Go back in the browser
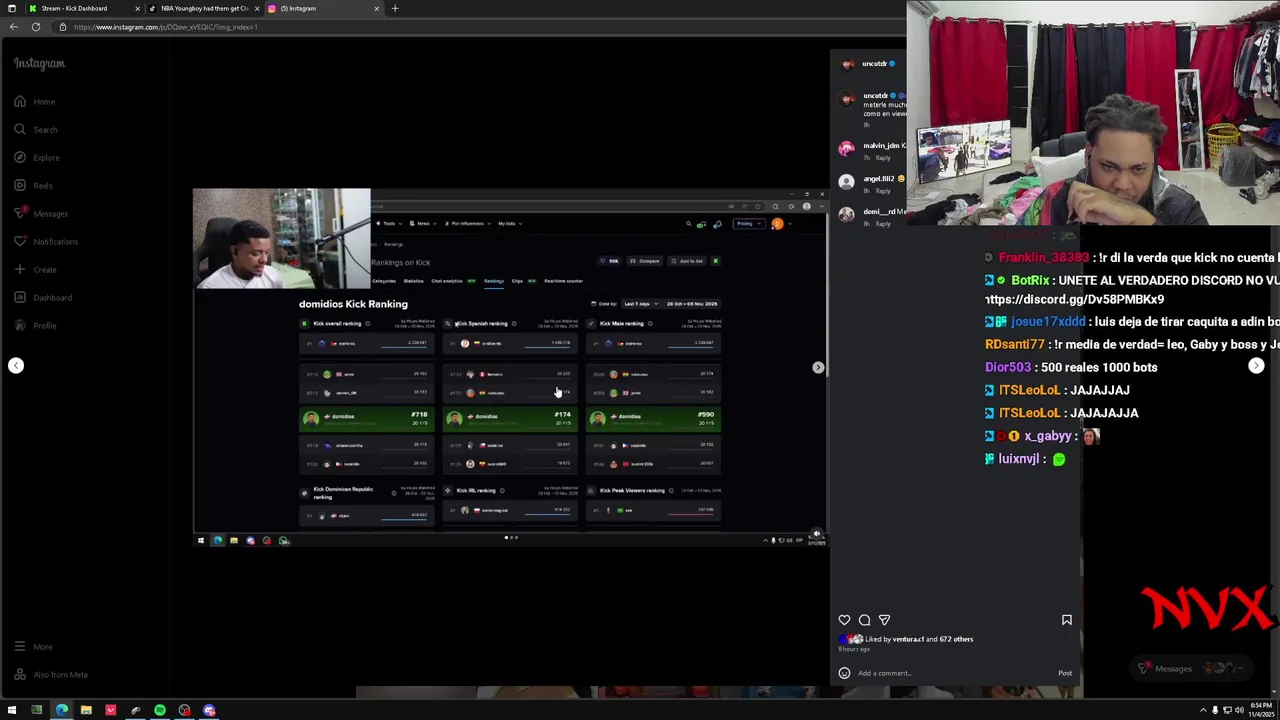Image resolution: width=1280 pixels, height=720 pixels. pos(13,27)
